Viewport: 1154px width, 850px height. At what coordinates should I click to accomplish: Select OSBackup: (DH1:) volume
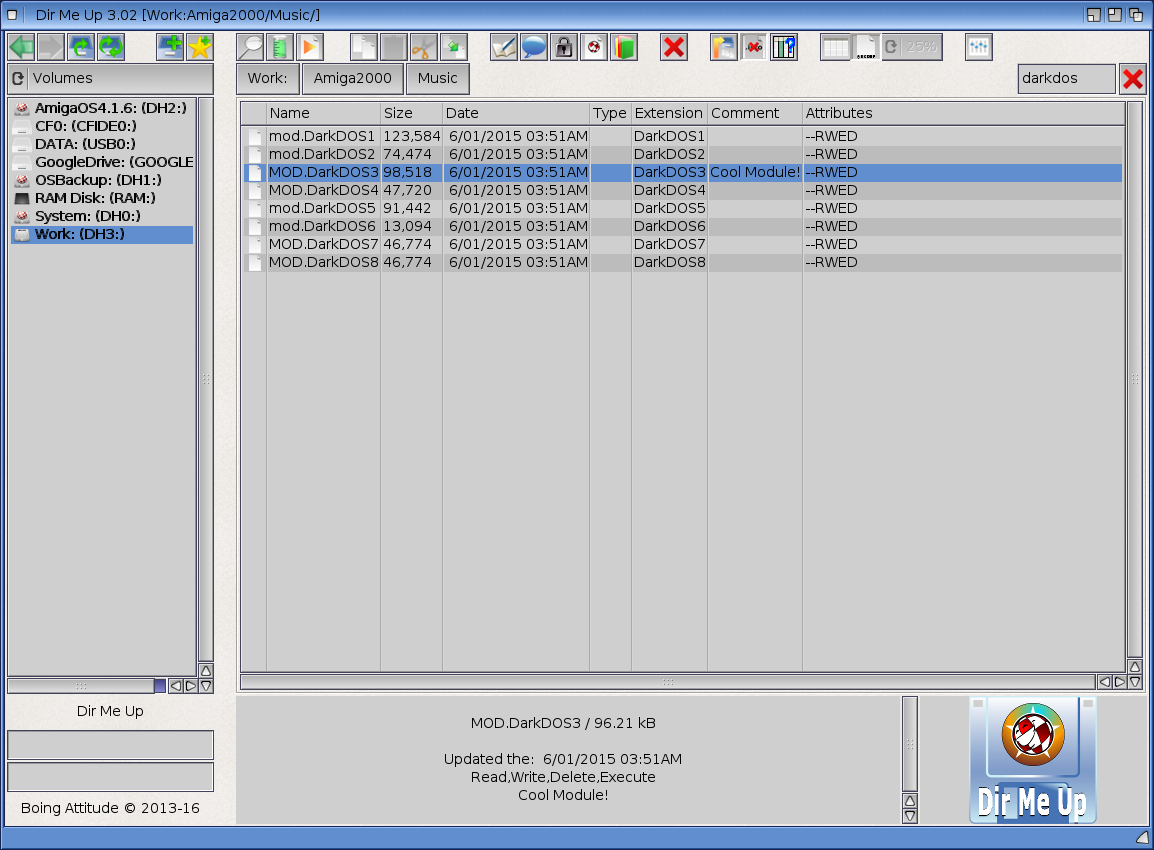pyautogui.click(x=102, y=180)
